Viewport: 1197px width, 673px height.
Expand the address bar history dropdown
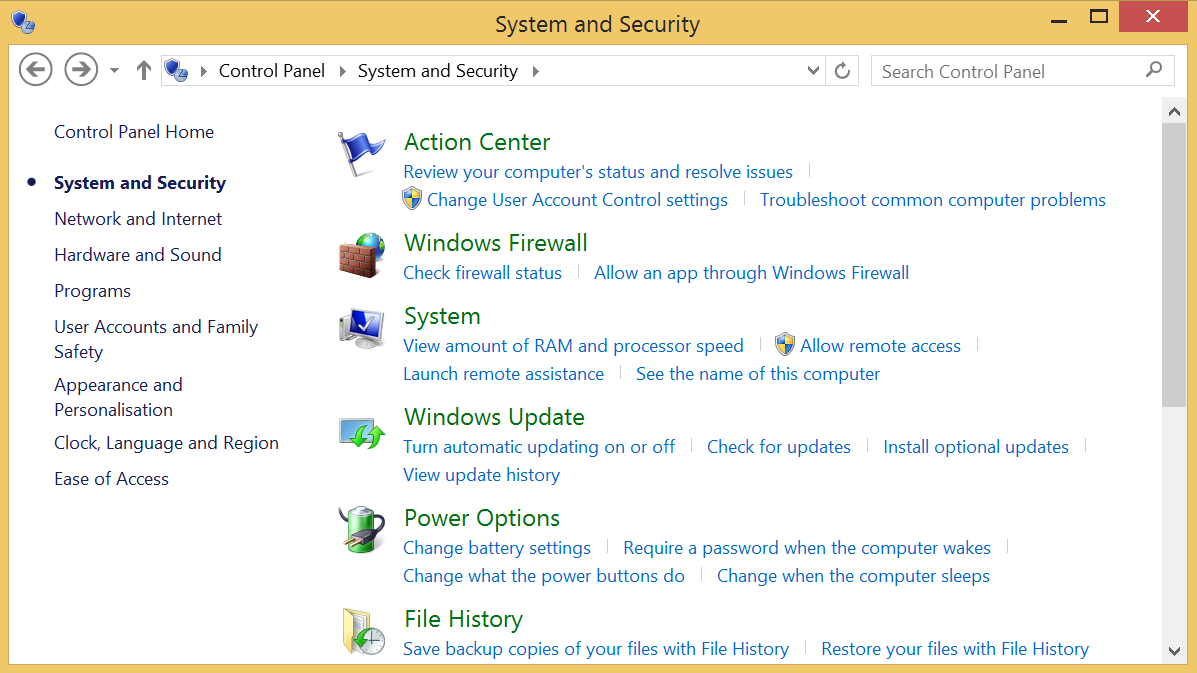814,71
